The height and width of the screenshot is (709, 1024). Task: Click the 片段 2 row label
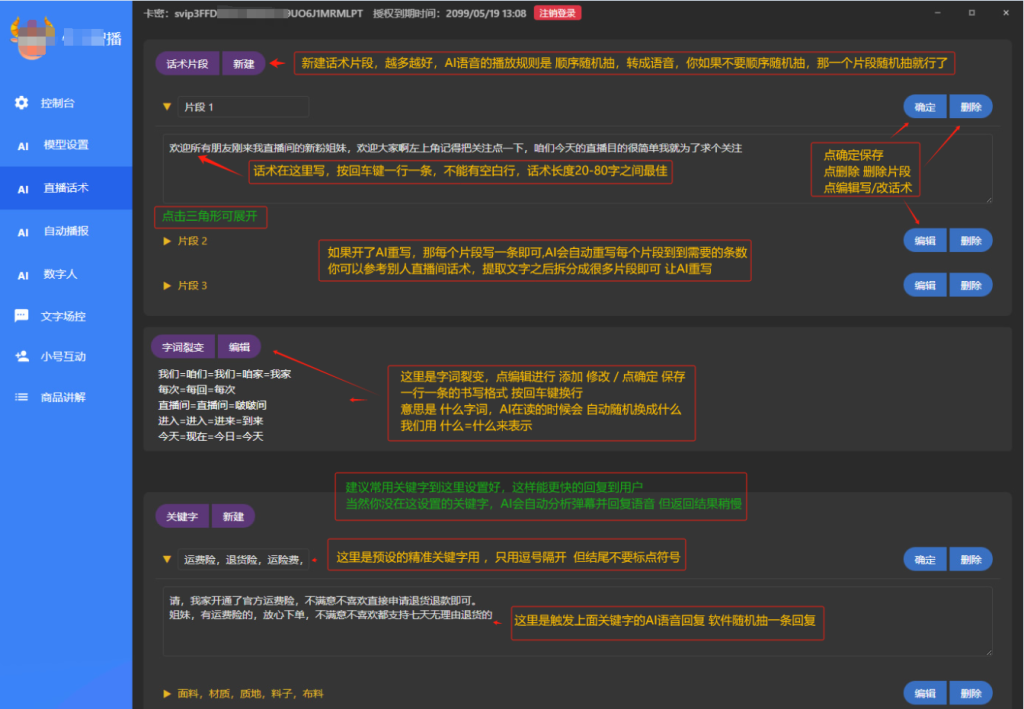(x=192, y=241)
